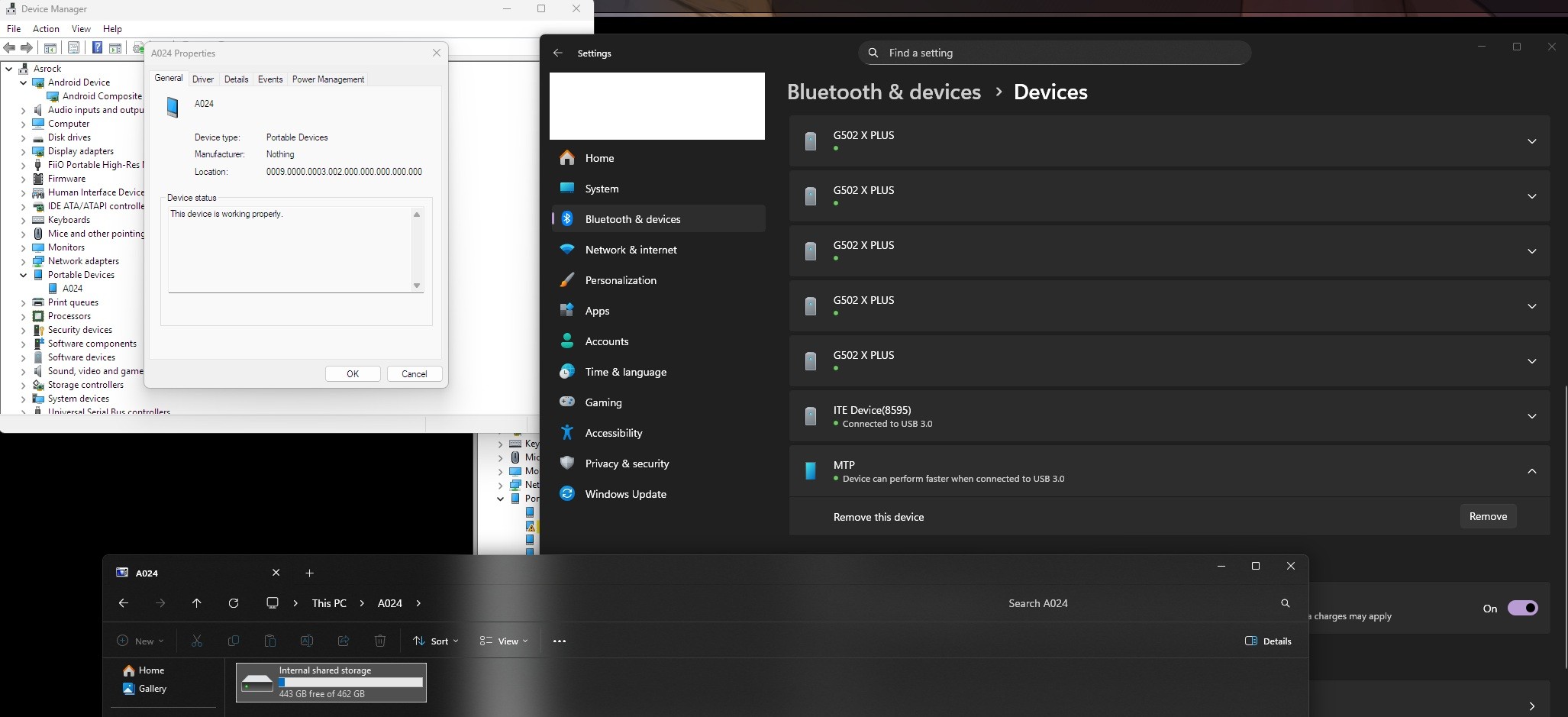Turn off the purple On toggle switch
This screenshot has width=1568, height=717.
click(x=1522, y=609)
